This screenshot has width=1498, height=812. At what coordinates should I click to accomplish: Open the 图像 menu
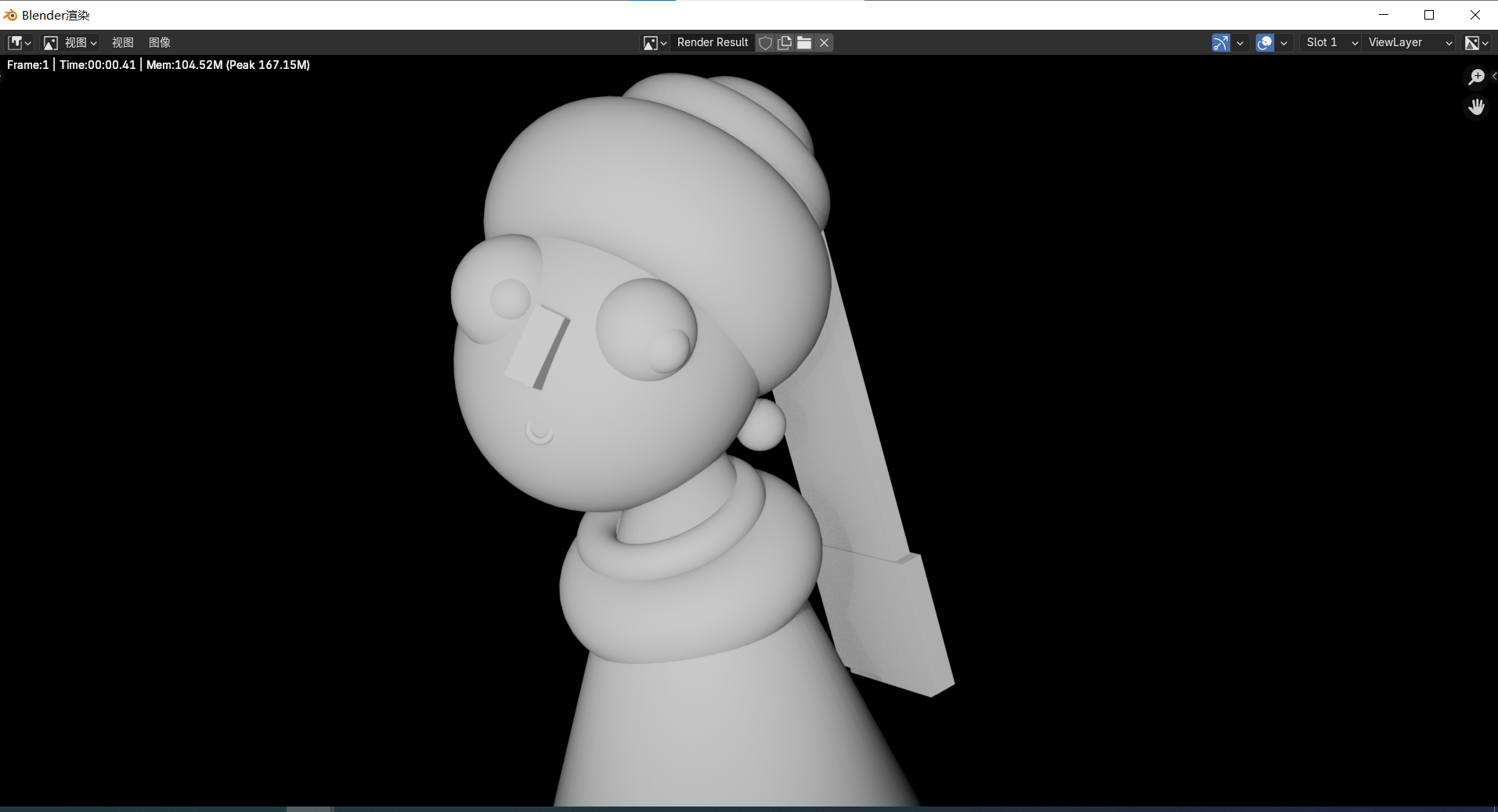(x=159, y=43)
